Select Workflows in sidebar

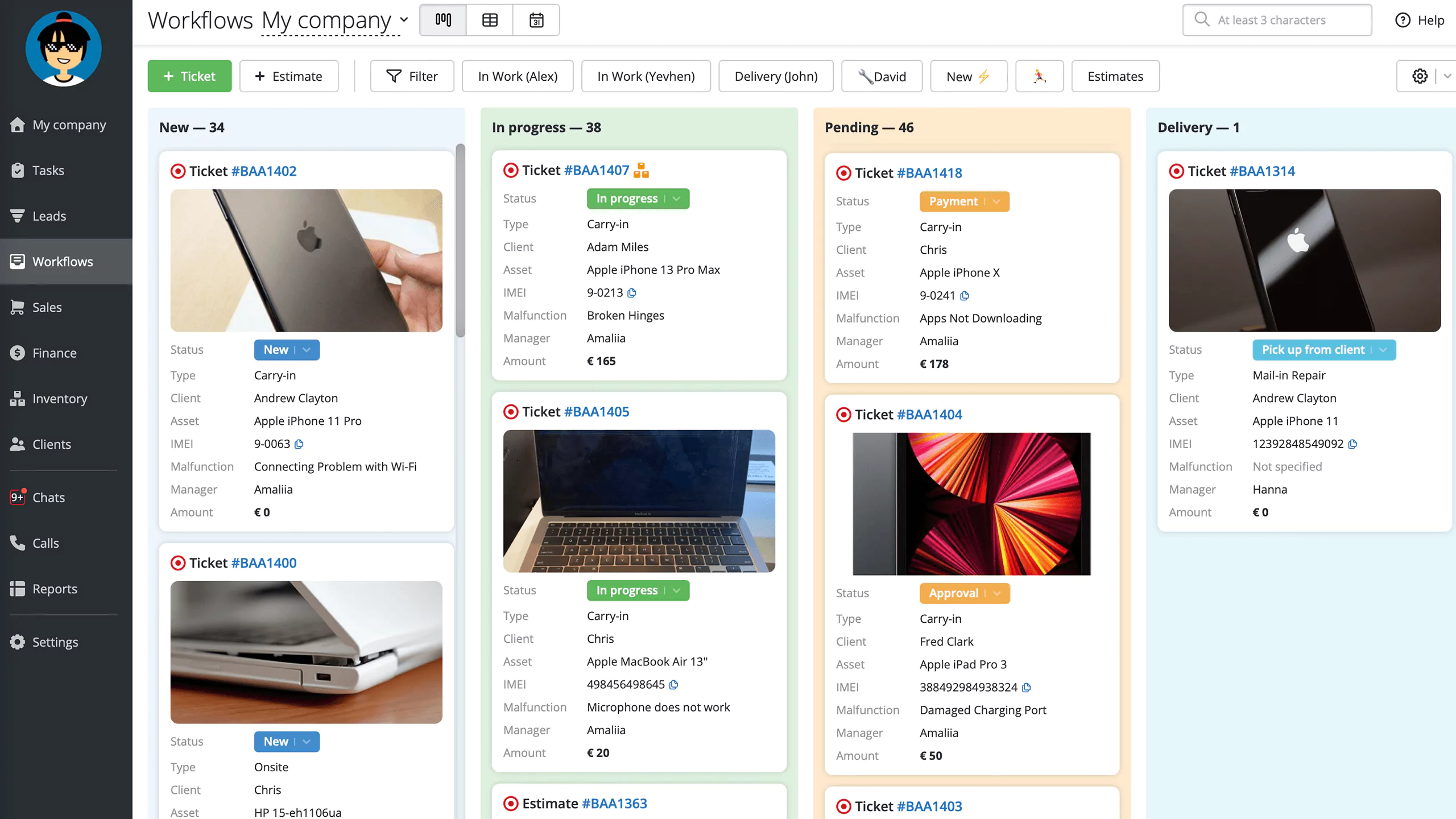pos(66,262)
